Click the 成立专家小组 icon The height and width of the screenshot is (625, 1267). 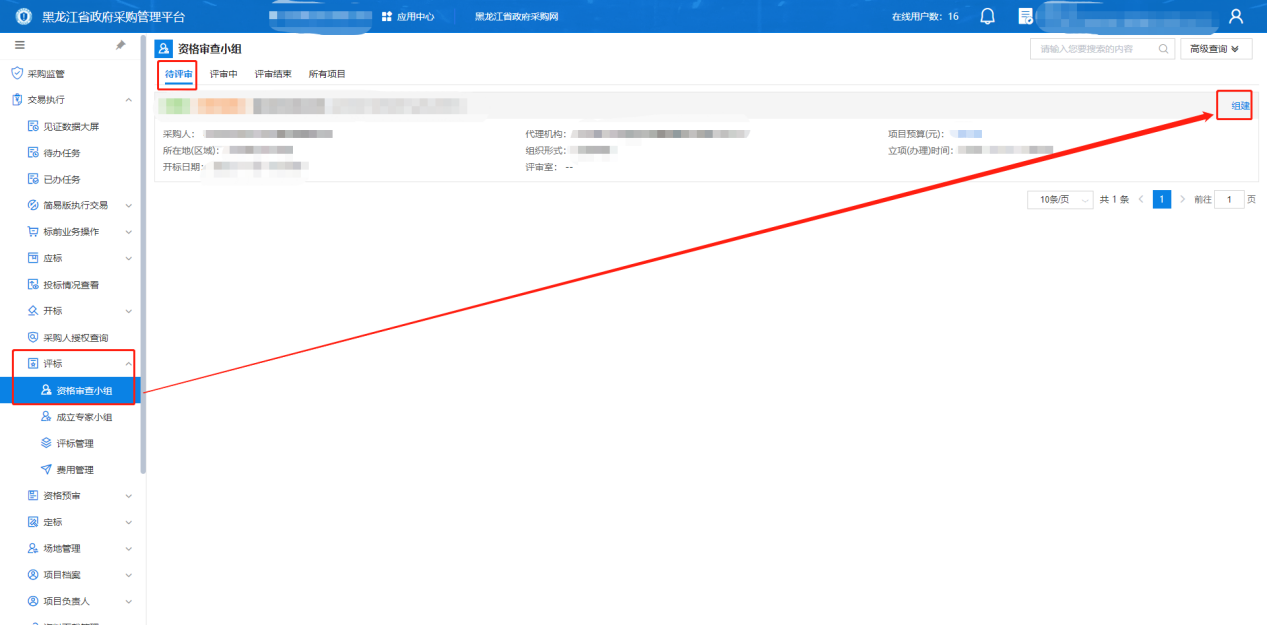click(46, 416)
